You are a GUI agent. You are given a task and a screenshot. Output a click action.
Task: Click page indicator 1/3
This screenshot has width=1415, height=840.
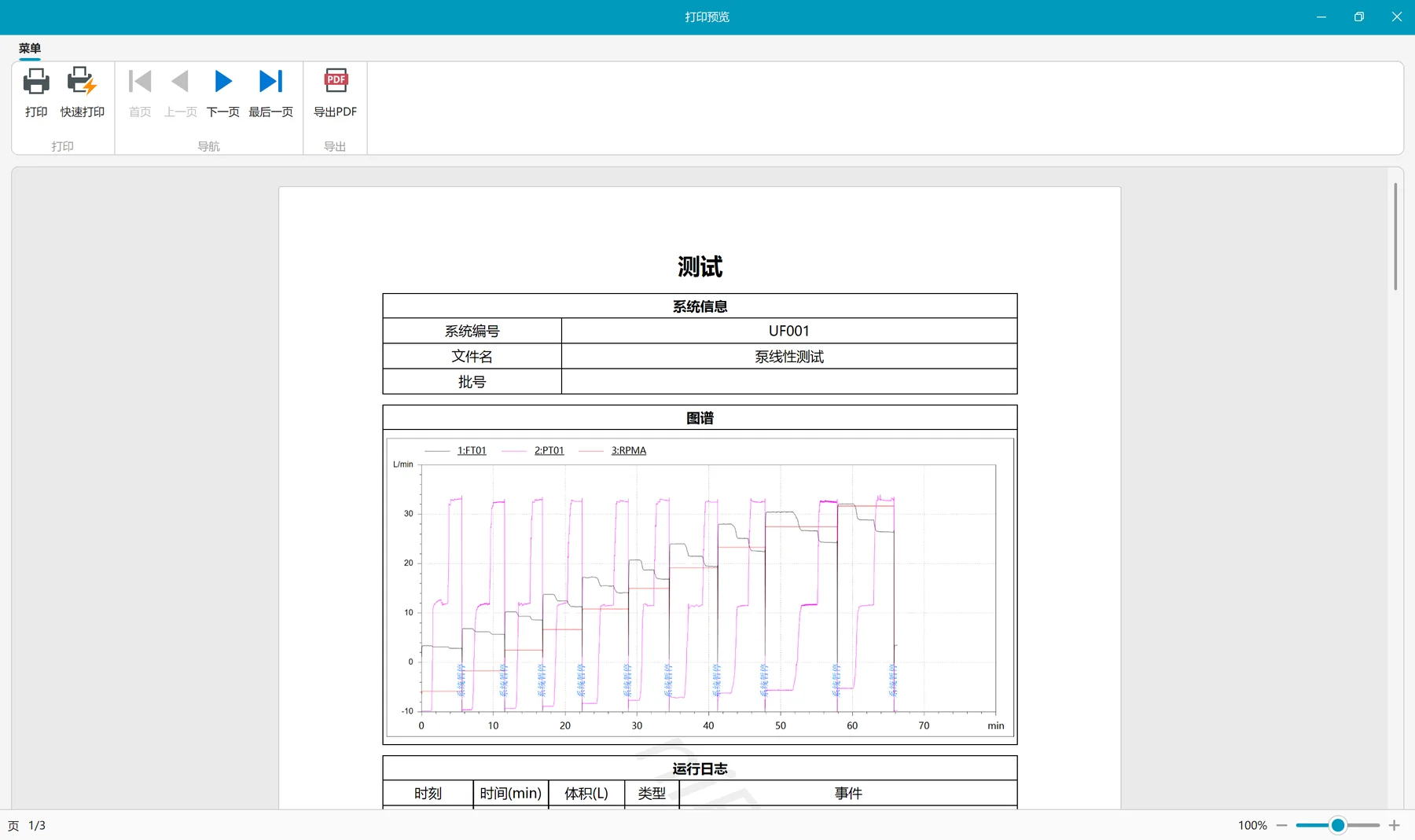(37, 826)
